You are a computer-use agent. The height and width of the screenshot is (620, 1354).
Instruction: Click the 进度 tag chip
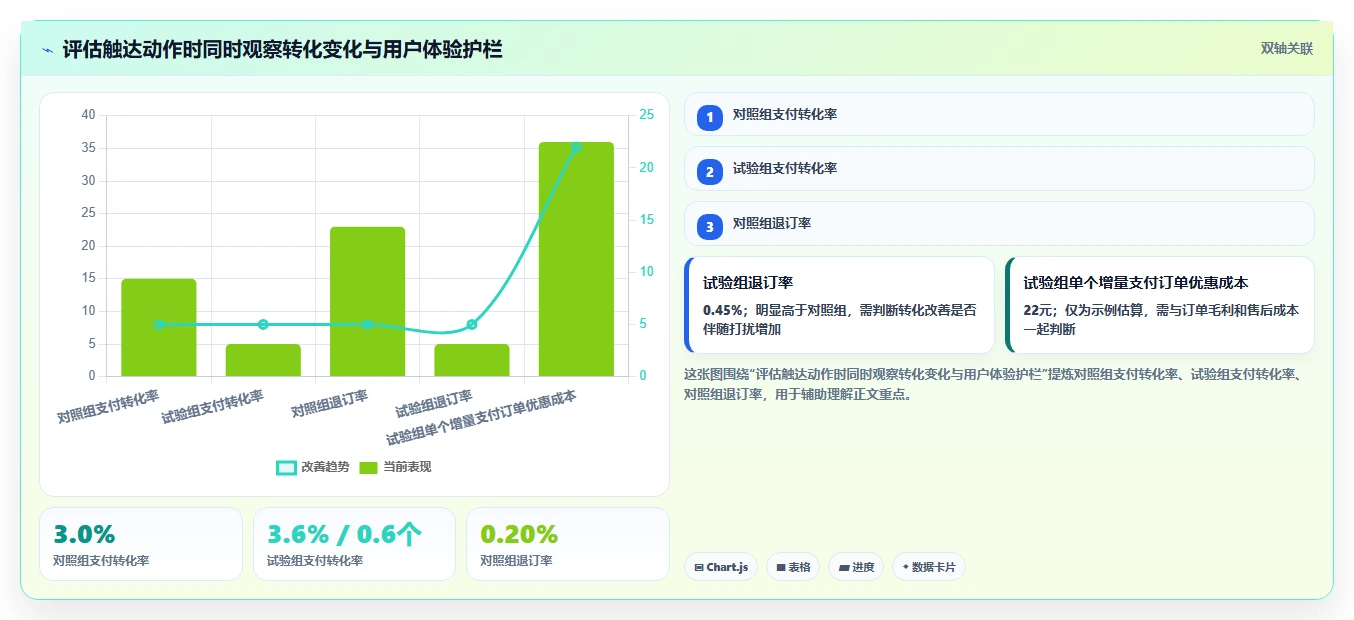click(856, 567)
